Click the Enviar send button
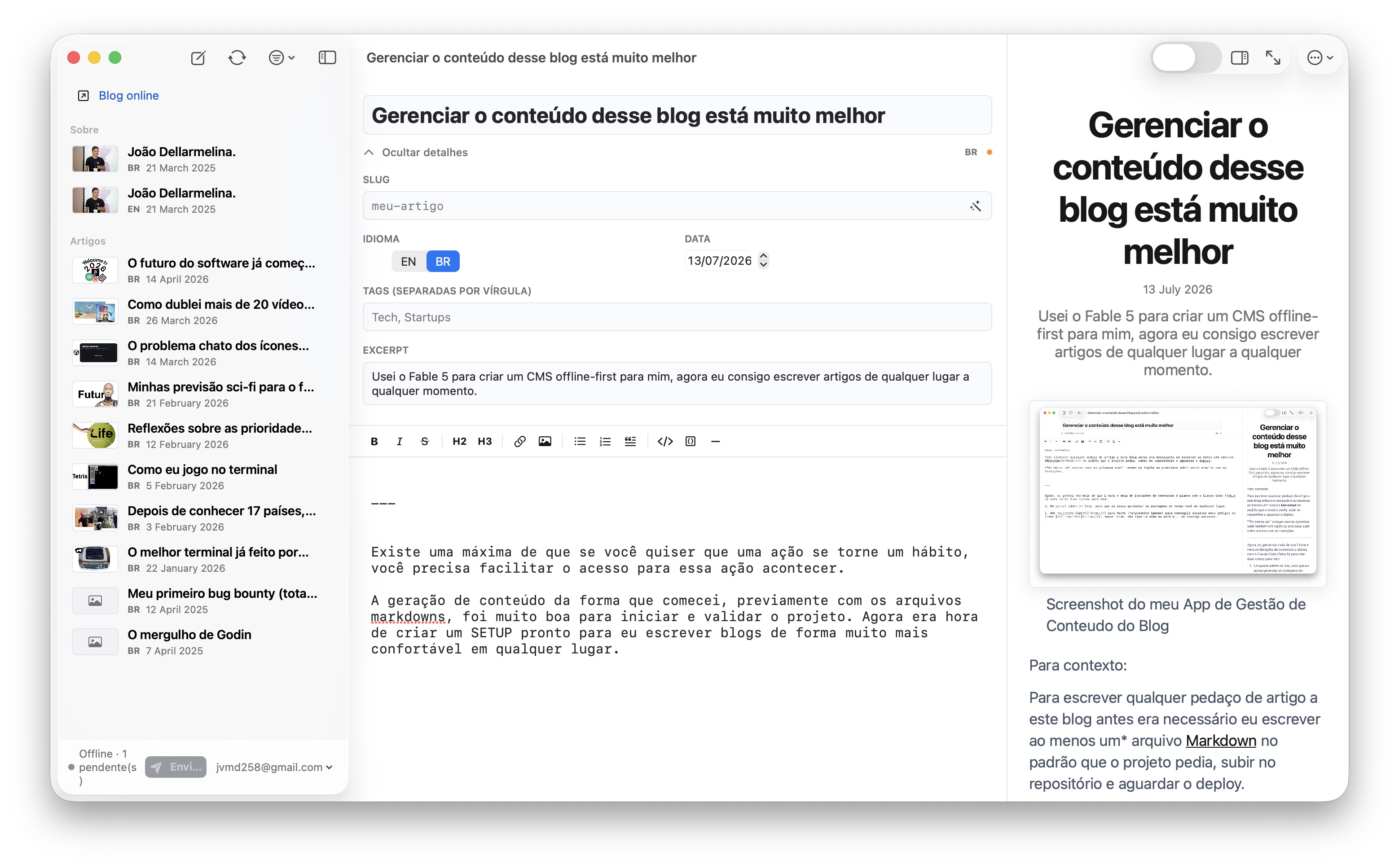This screenshot has height=868, width=1399. coord(176,767)
